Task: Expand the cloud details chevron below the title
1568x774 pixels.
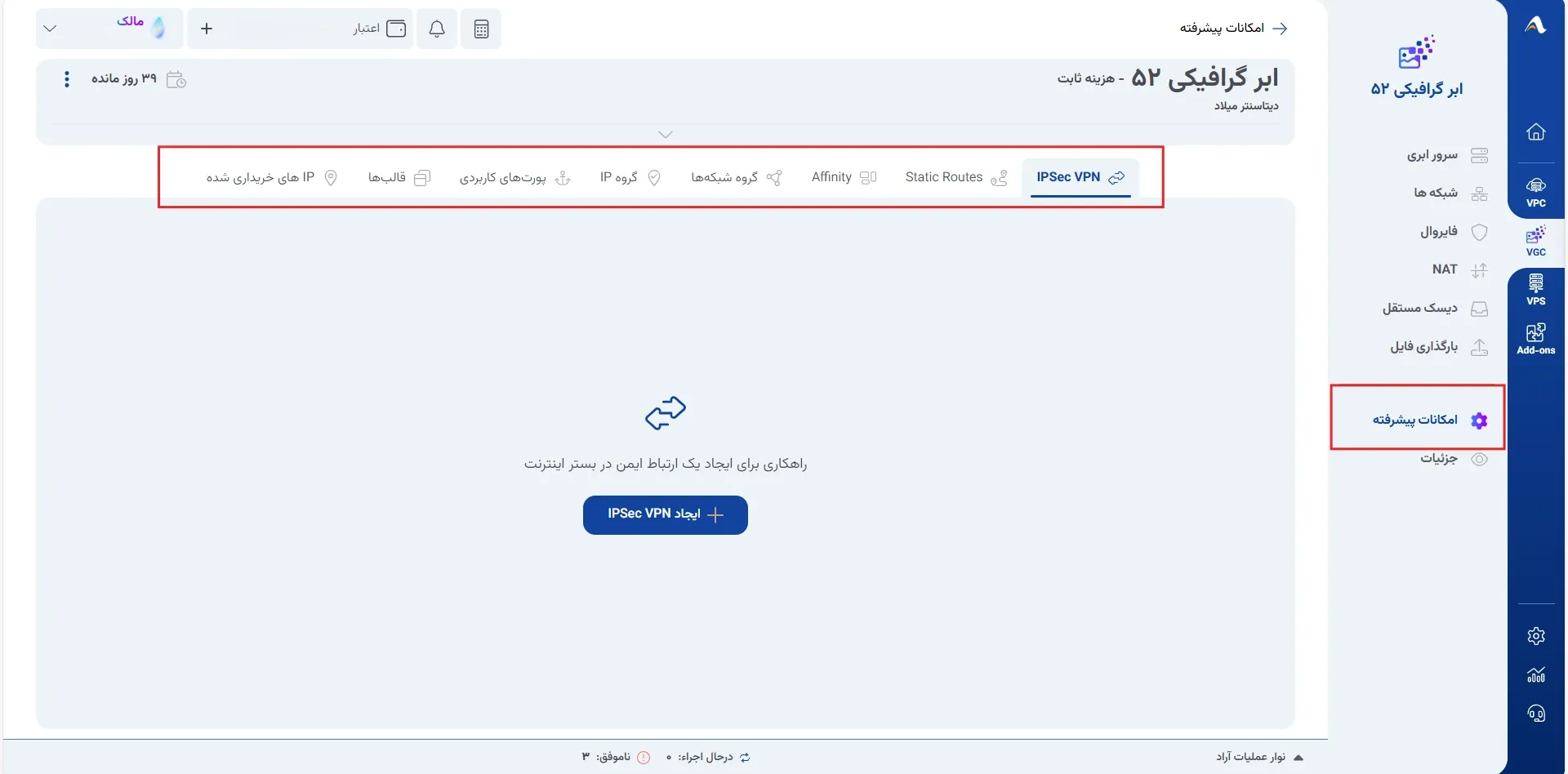Action: click(x=666, y=135)
